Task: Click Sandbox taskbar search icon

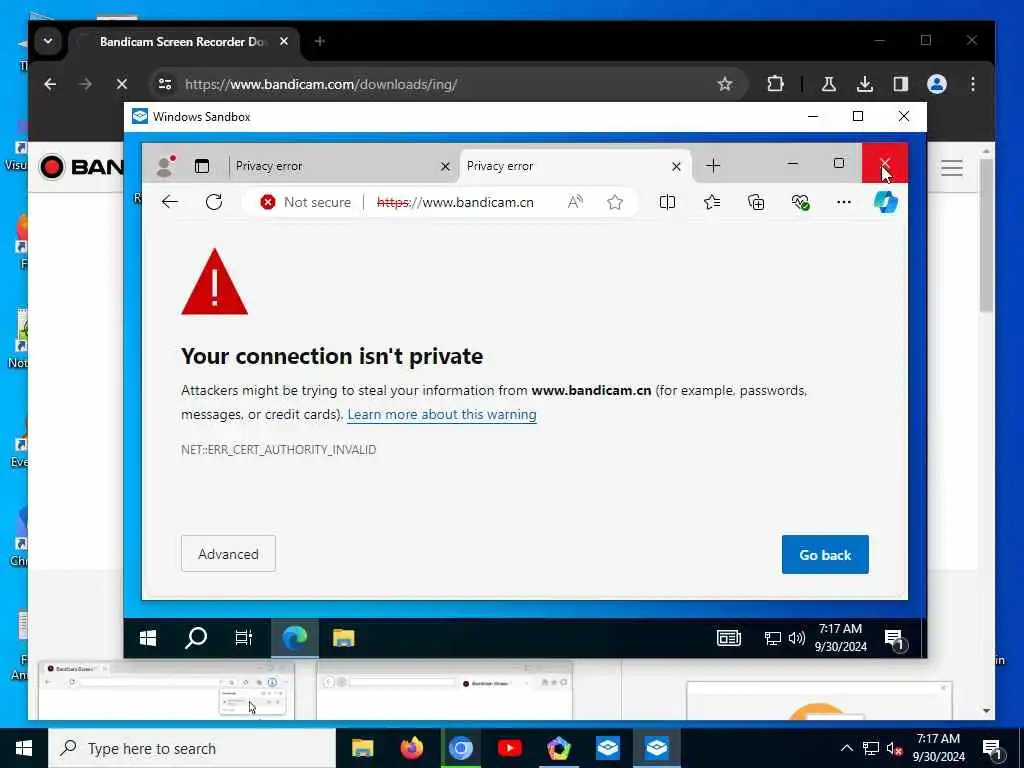Action: [x=195, y=638]
